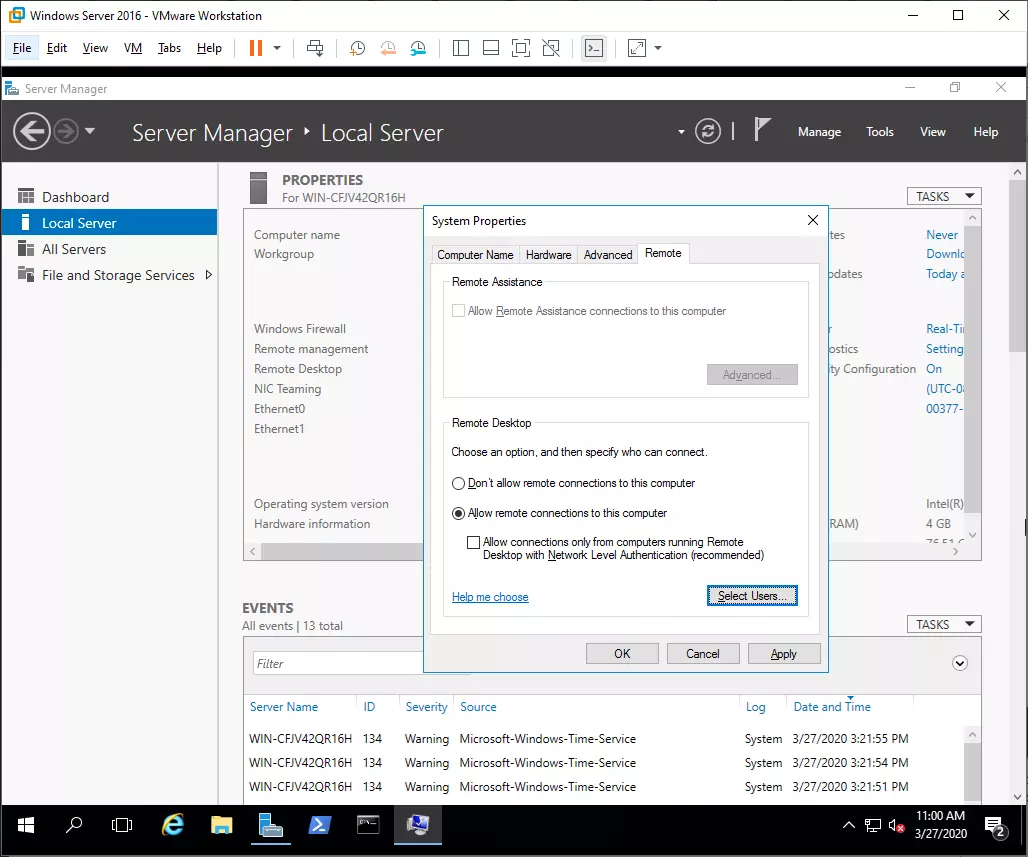This screenshot has height=857, width=1028.
Task: Select Don't allow remote connections option
Action: tap(458, 483)
